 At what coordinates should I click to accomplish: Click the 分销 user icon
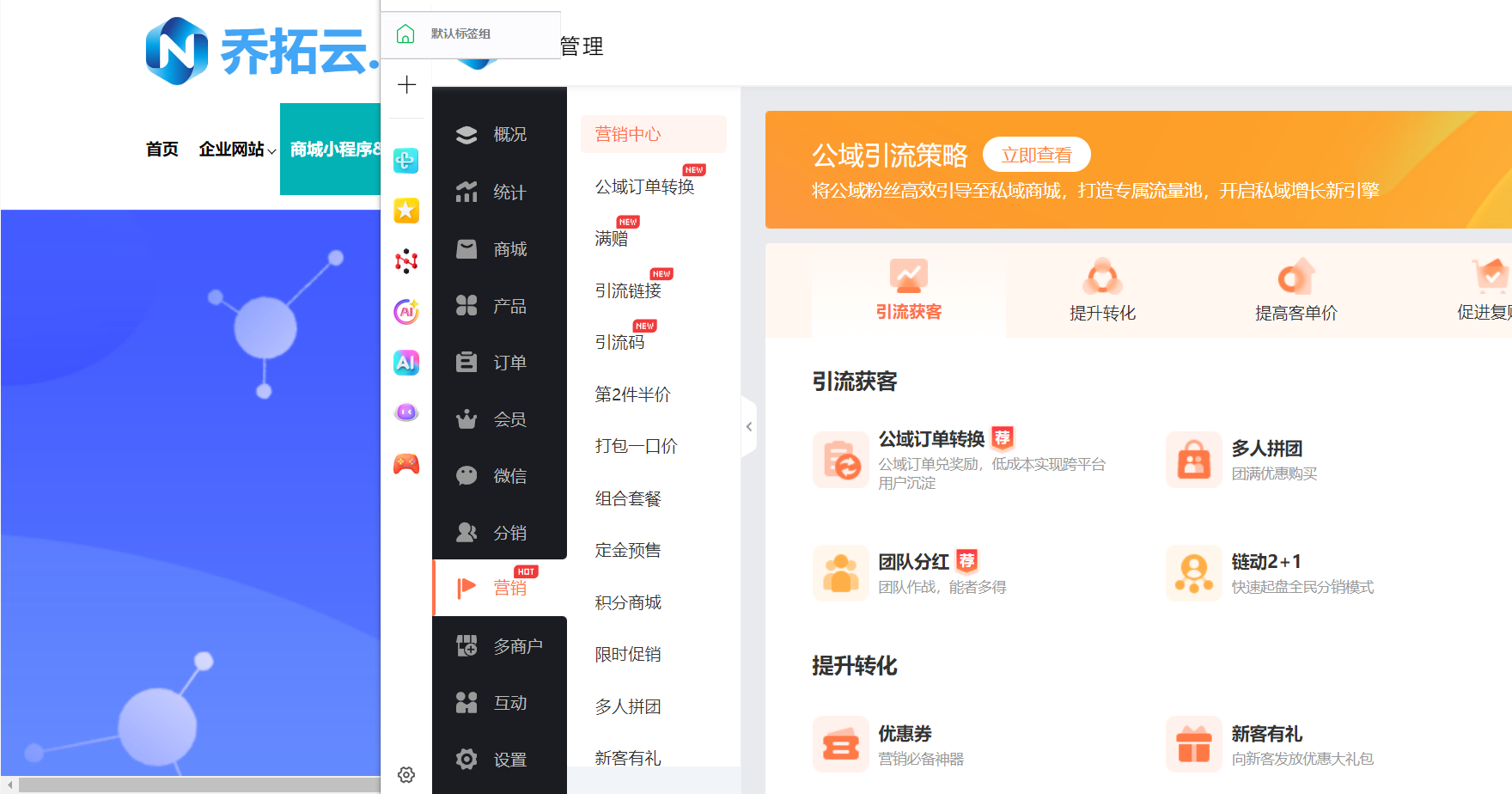466,533
